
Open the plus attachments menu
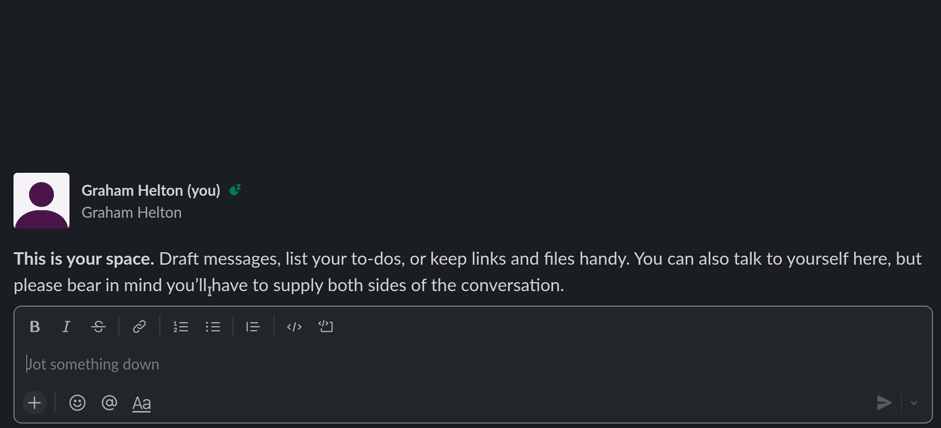click(x=34, y=402)
